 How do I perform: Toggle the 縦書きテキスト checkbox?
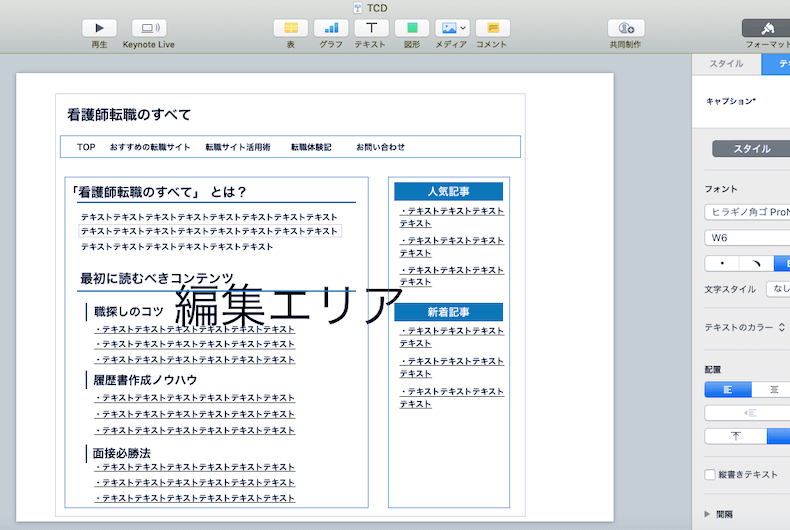[x=710, y=475]
